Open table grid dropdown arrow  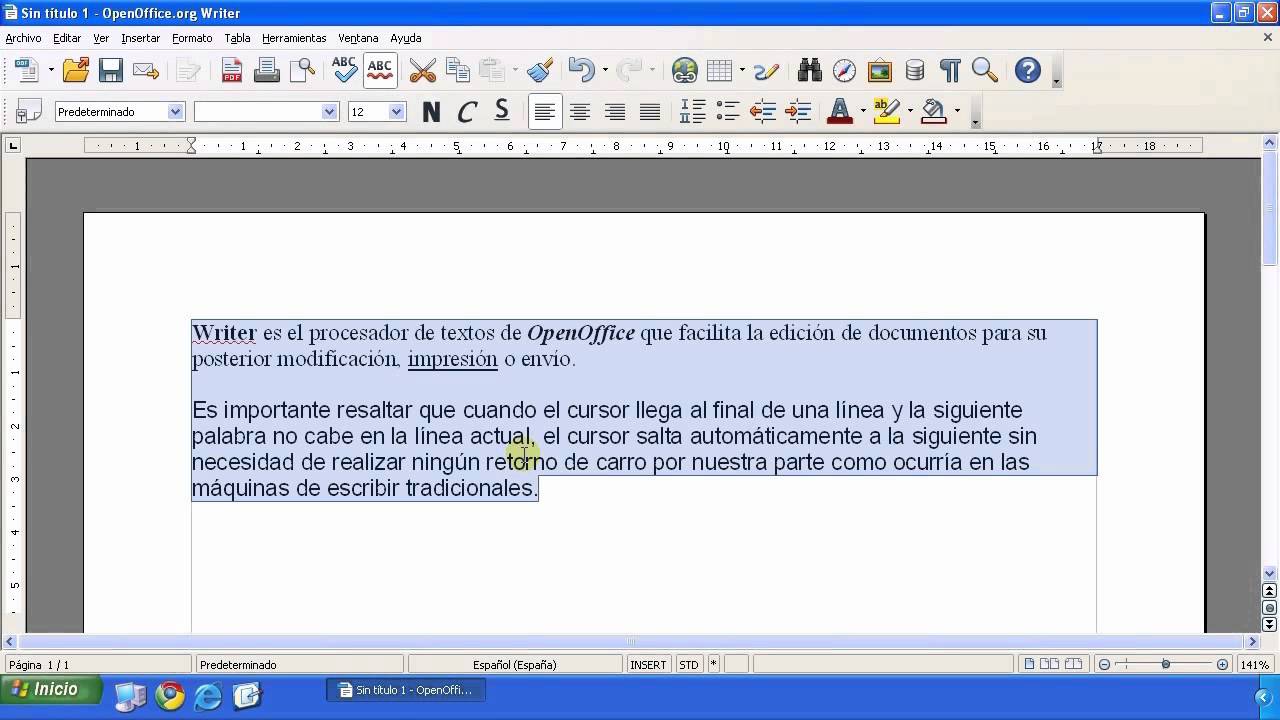click(742, 71)
